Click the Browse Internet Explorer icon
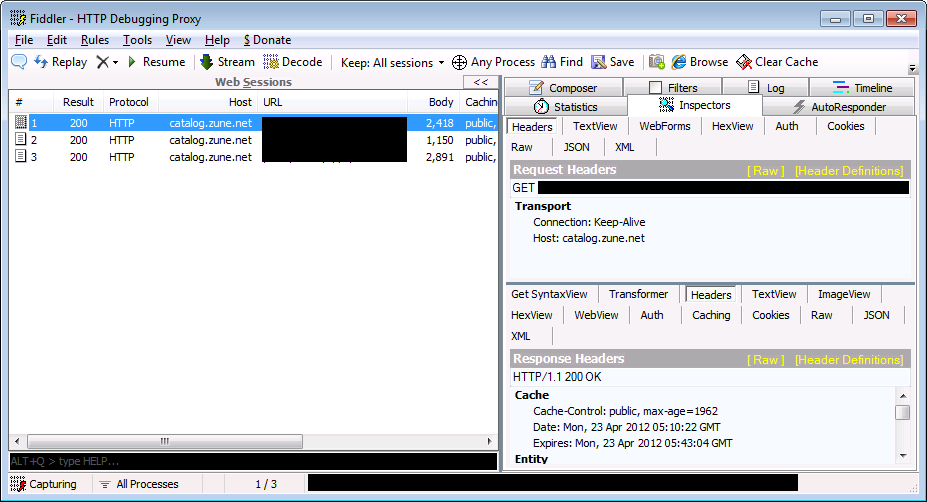 click(679, 61)
